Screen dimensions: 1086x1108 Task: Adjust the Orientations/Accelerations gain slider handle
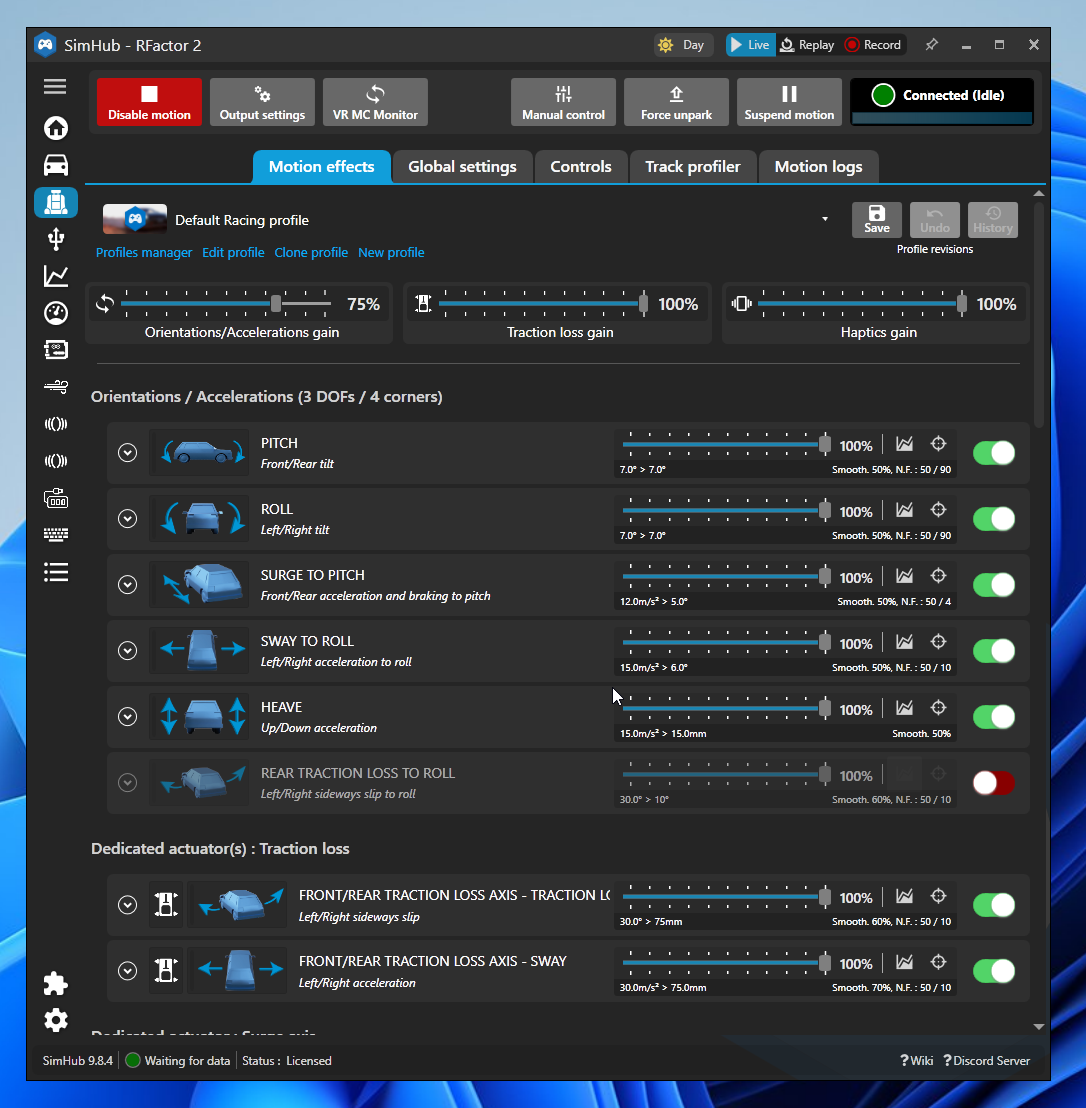276,304
